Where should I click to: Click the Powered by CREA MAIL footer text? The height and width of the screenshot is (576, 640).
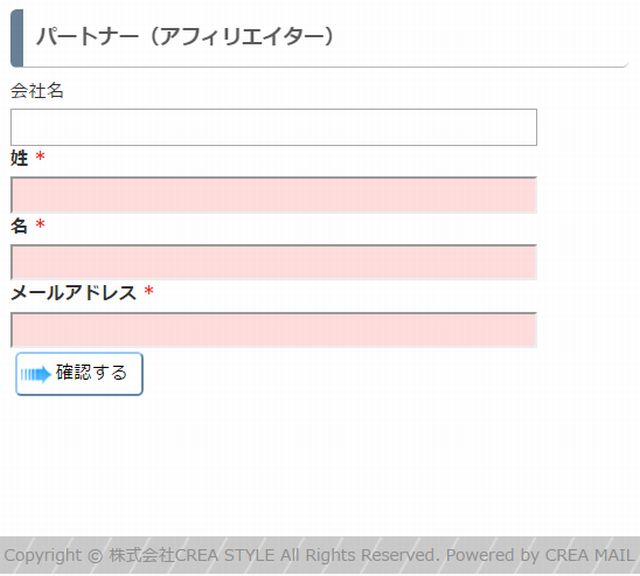(540, 555)
